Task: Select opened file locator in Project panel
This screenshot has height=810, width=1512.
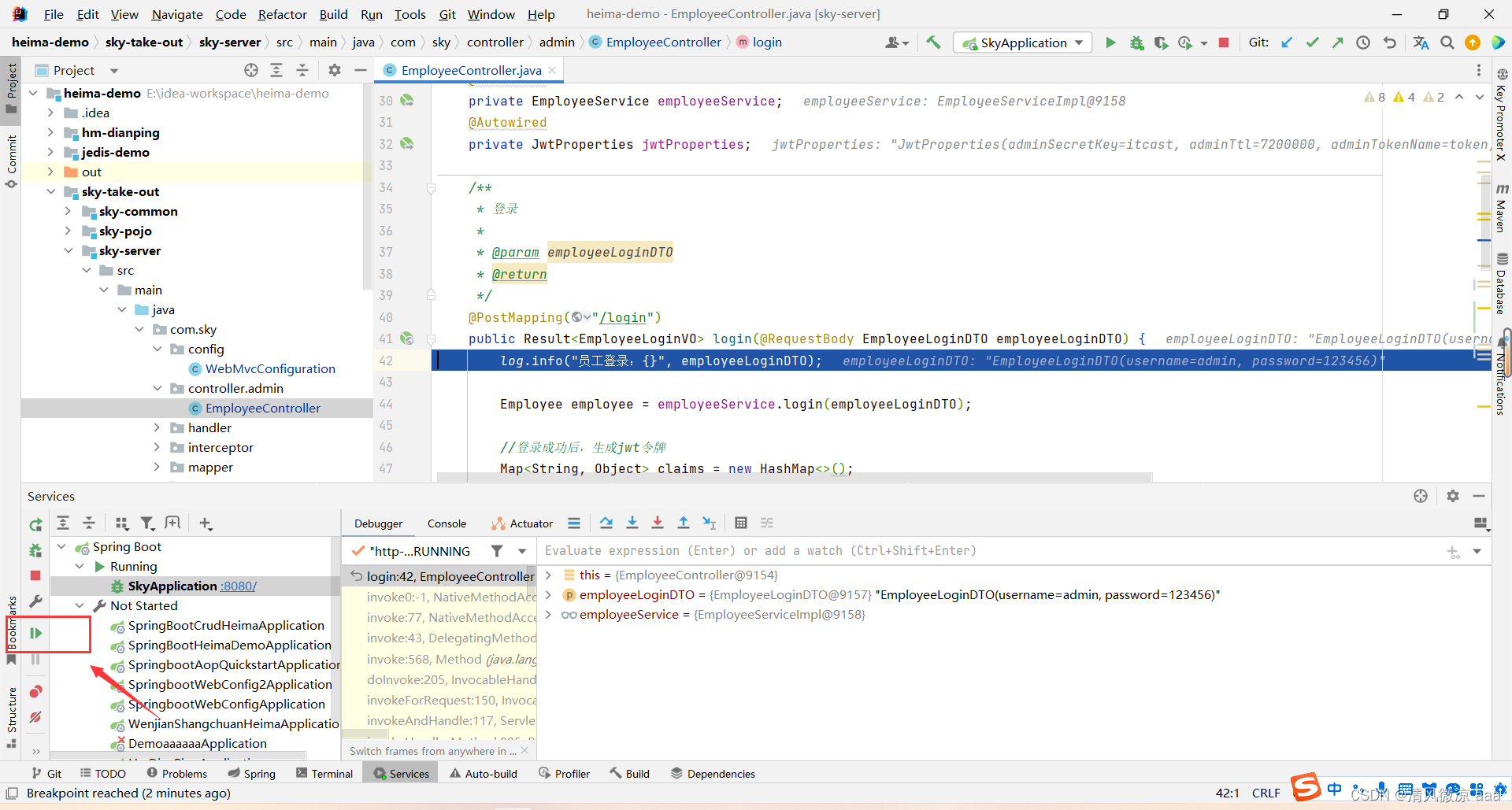Action: pos(251,70)
